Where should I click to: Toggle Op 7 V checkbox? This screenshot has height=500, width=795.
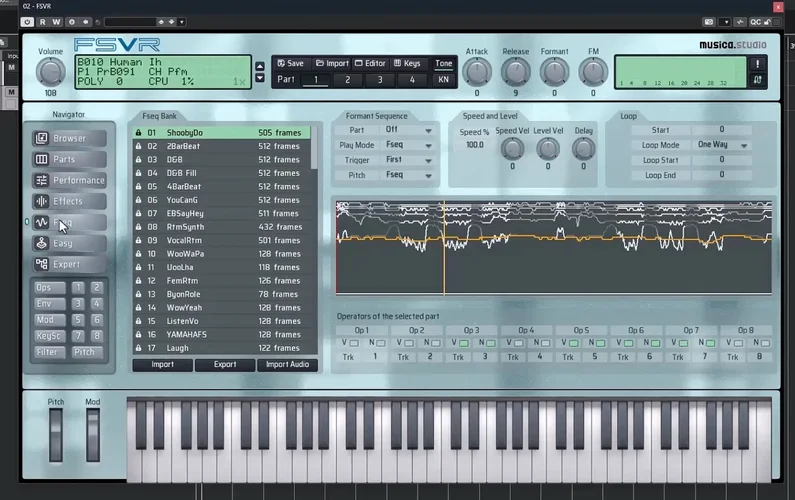683,343
